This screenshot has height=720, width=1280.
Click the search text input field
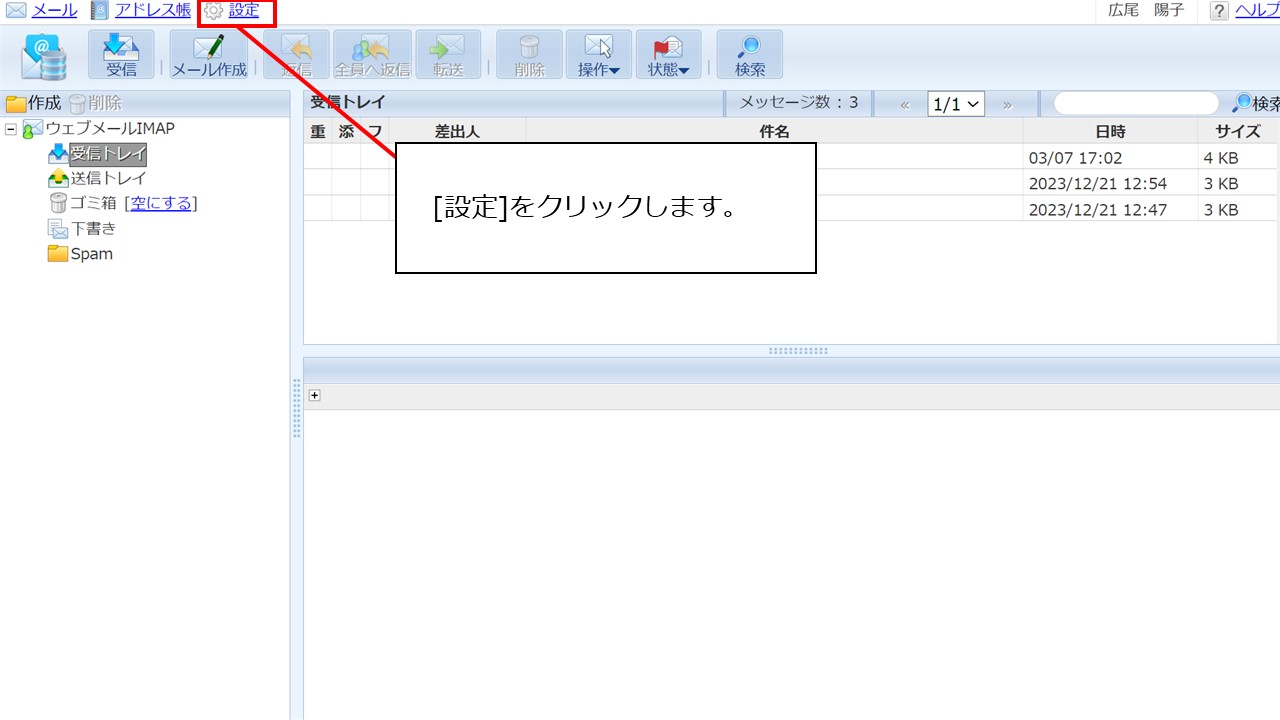tap(1135, 104)
